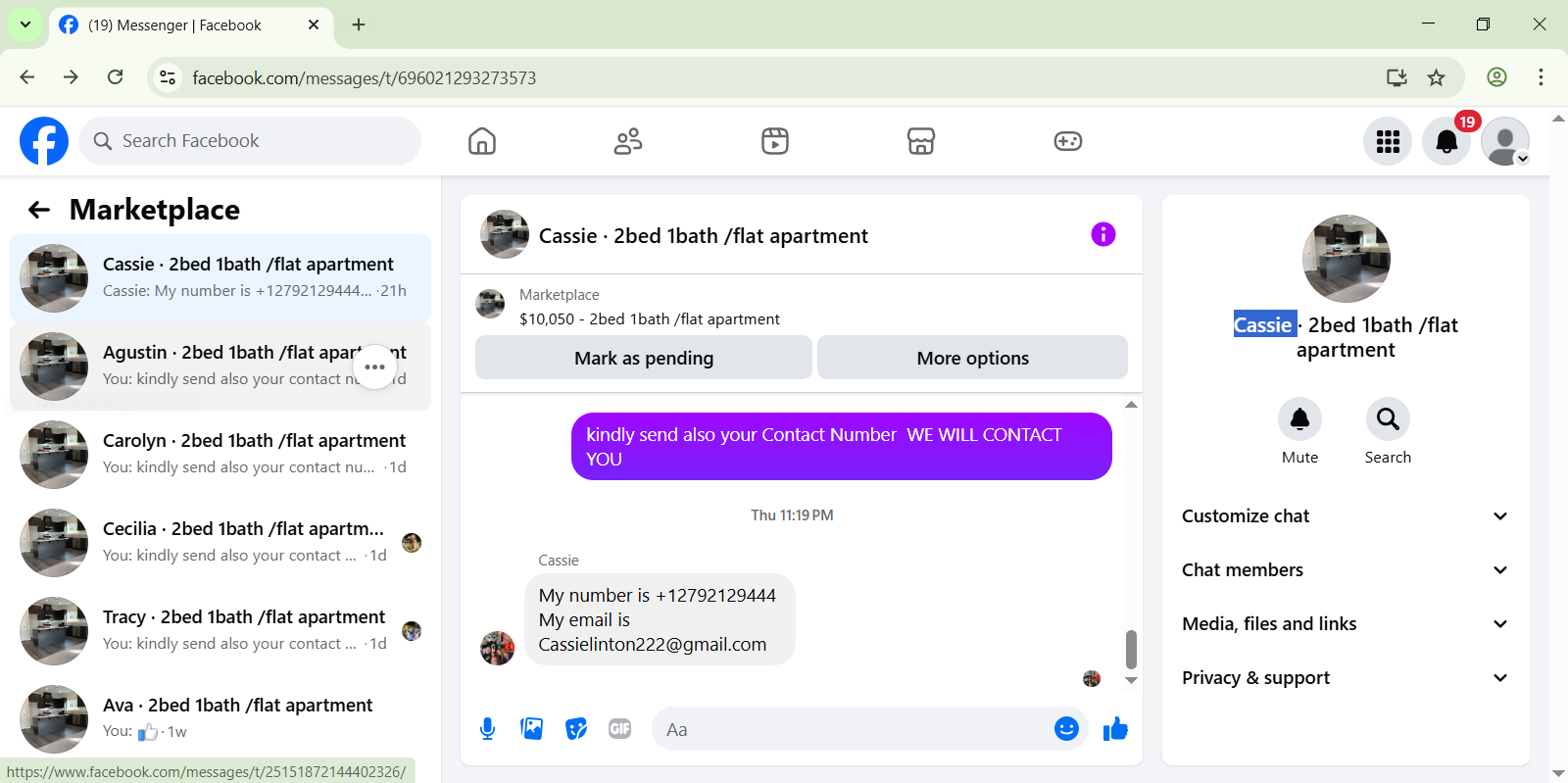The image size is (1568, 783).
Task: Open Tracy conversation in list
Action: point(220,631)
